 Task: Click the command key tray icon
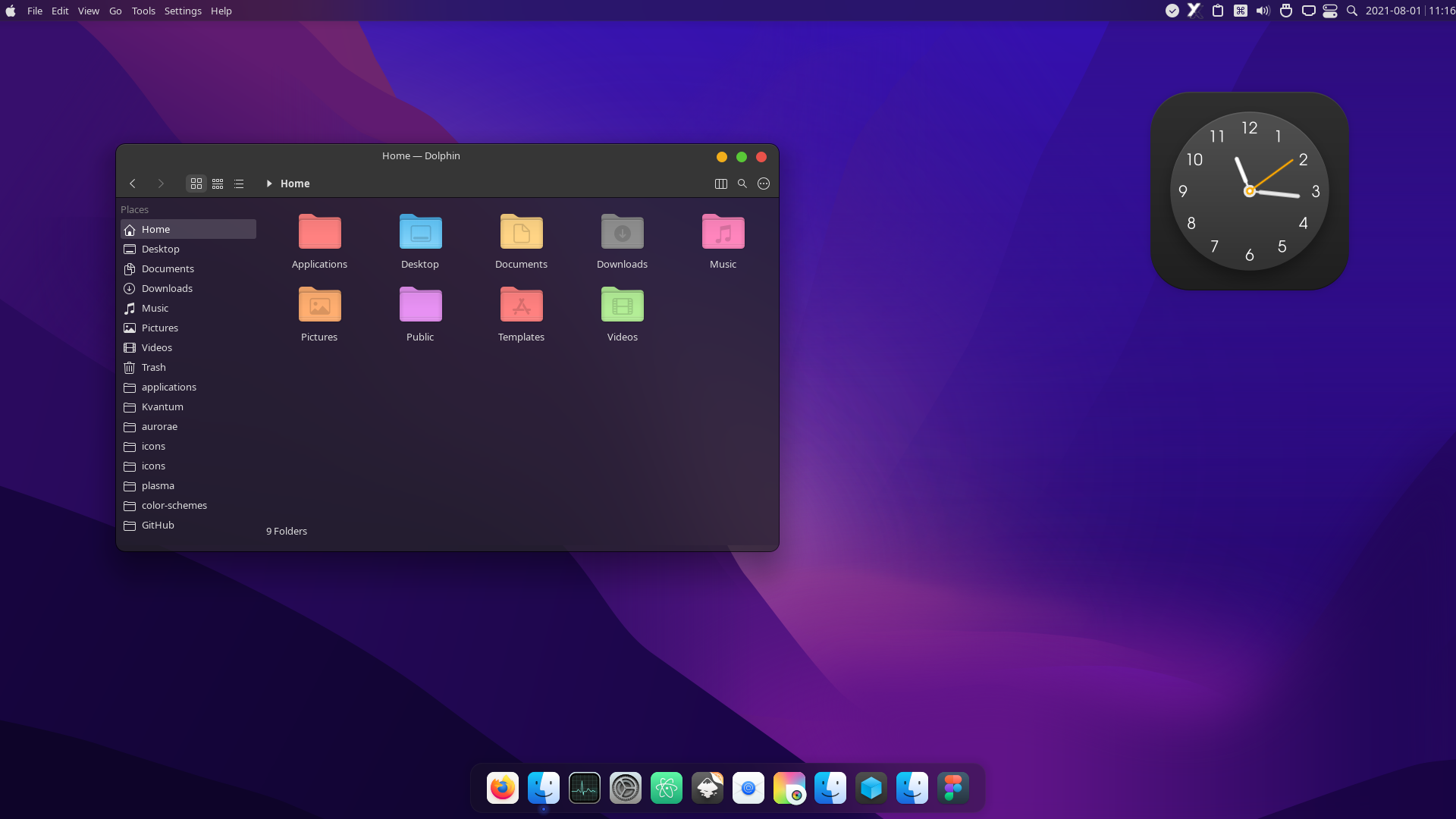(1241, 11)
